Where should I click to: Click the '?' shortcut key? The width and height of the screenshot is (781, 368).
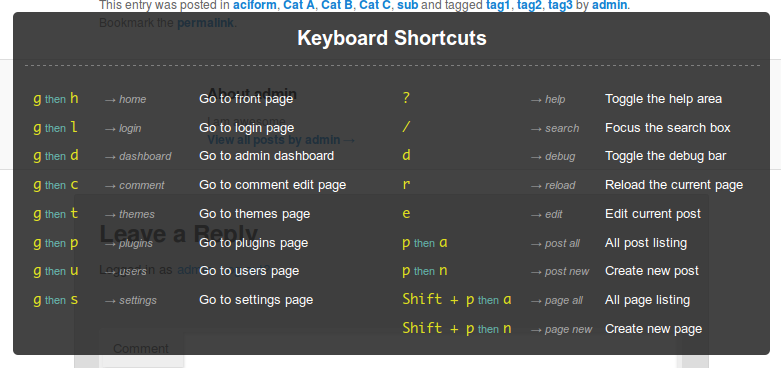click(x=406, y=98)
